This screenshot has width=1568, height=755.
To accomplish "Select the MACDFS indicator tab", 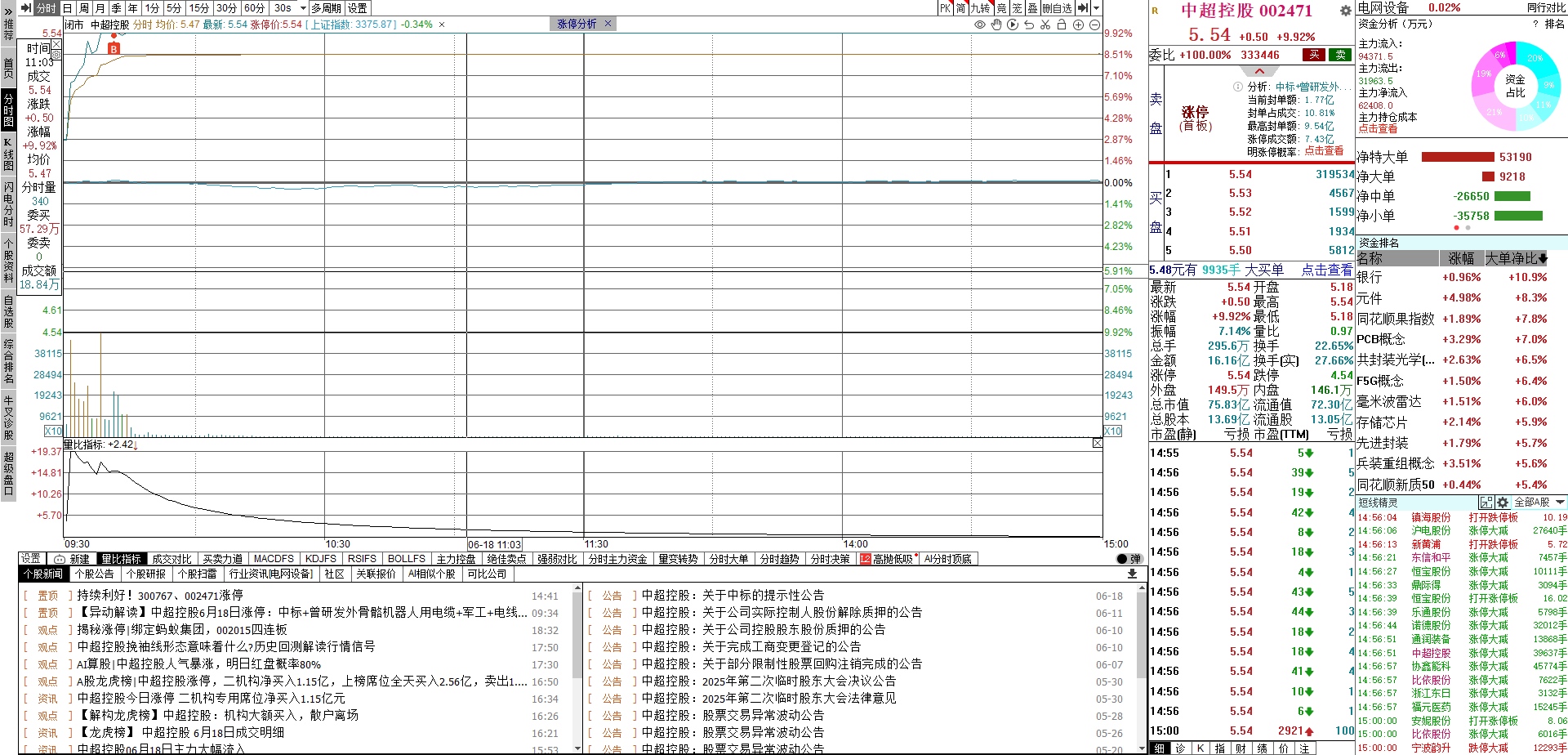I will pyautogui.click(x=274, y=559).
